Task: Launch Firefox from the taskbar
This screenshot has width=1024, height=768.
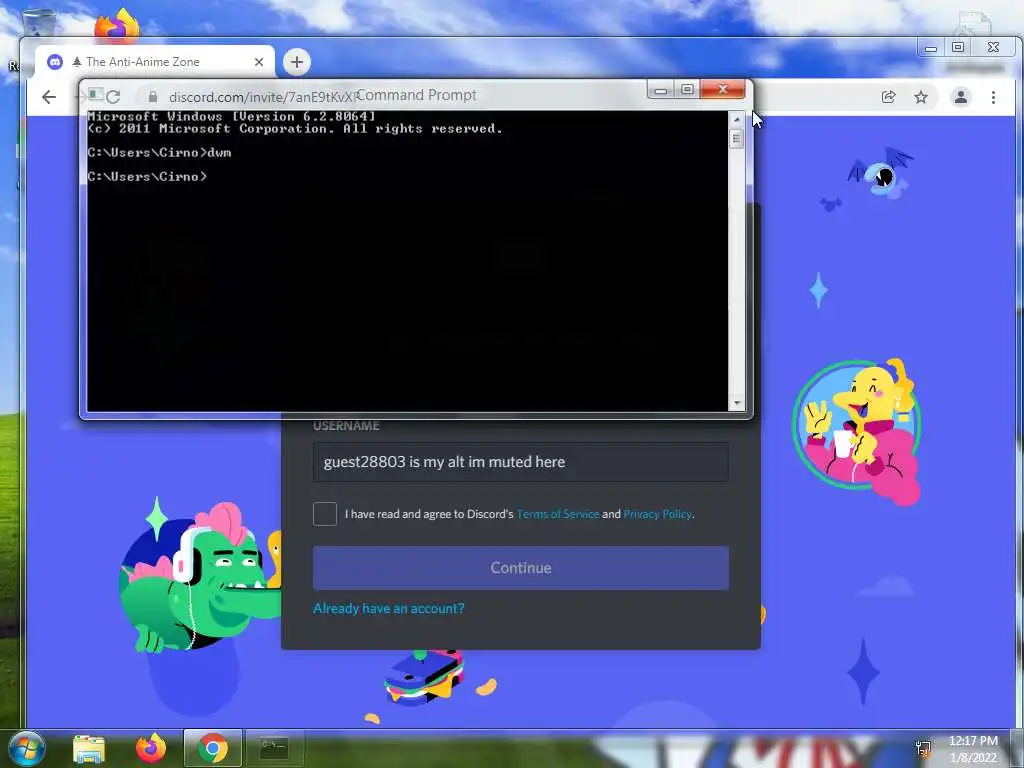Action: pos(151,749)
